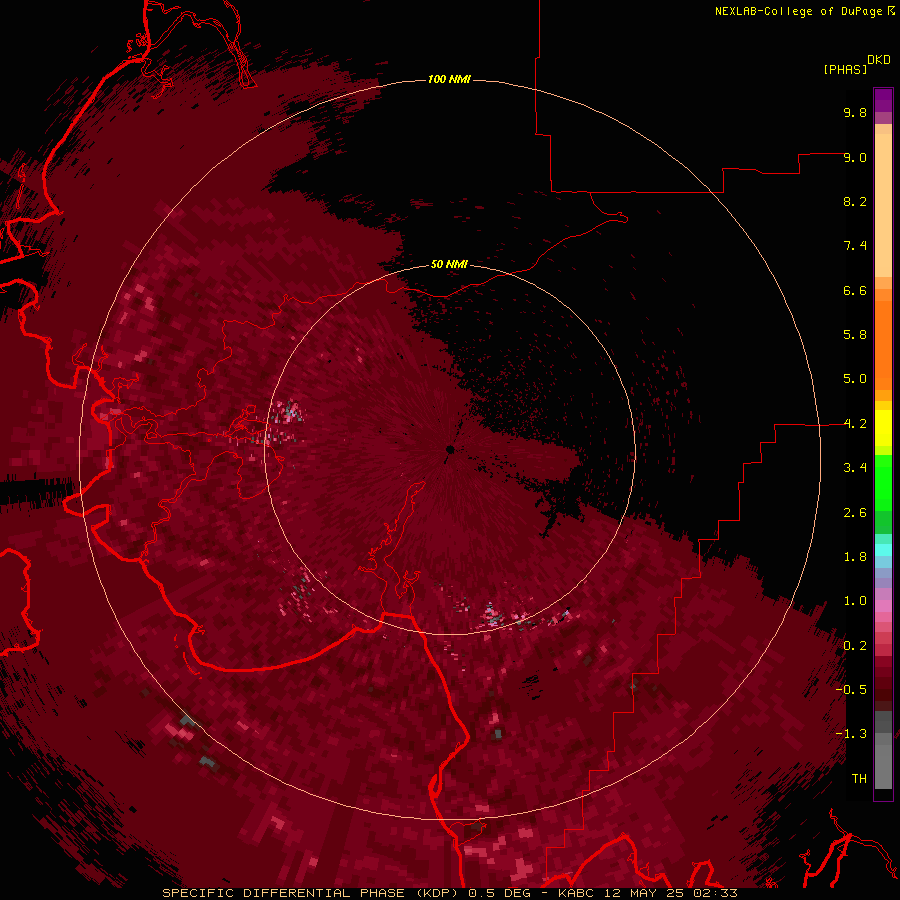This screenshot has height=900, width=900.
Task: Click the 7.4 value on the color scale
Action: click(x=855, y=246)
